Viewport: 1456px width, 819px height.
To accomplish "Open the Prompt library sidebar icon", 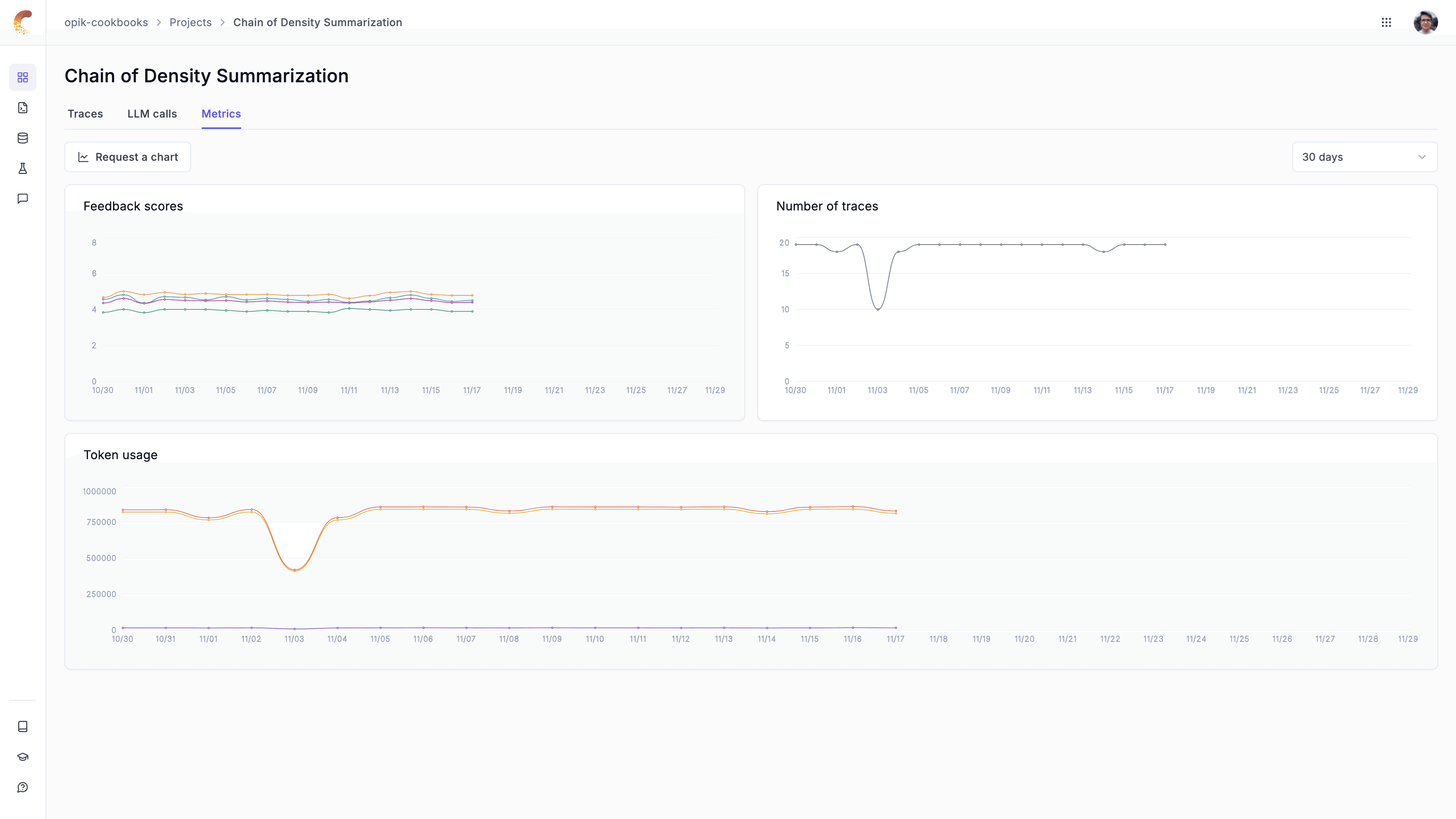I will pos(23,107).
